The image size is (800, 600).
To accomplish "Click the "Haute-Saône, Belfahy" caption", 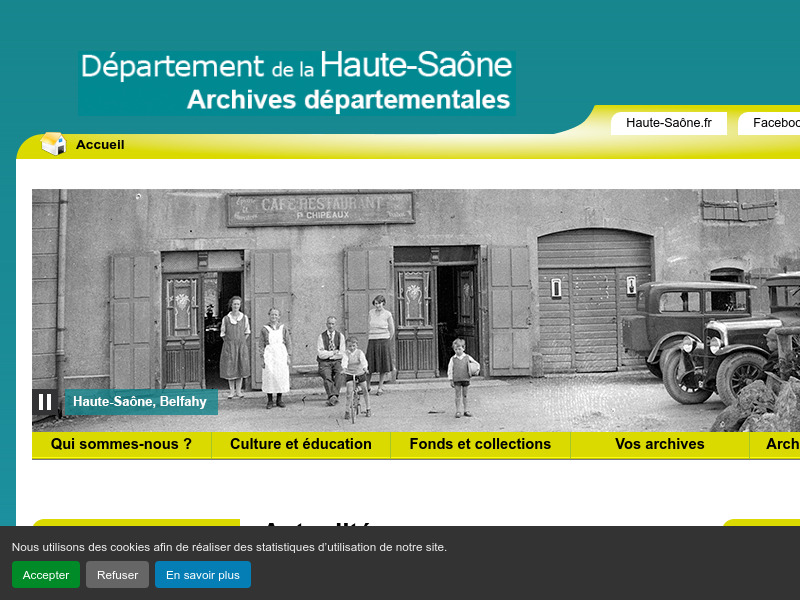I will coord(140,402).
